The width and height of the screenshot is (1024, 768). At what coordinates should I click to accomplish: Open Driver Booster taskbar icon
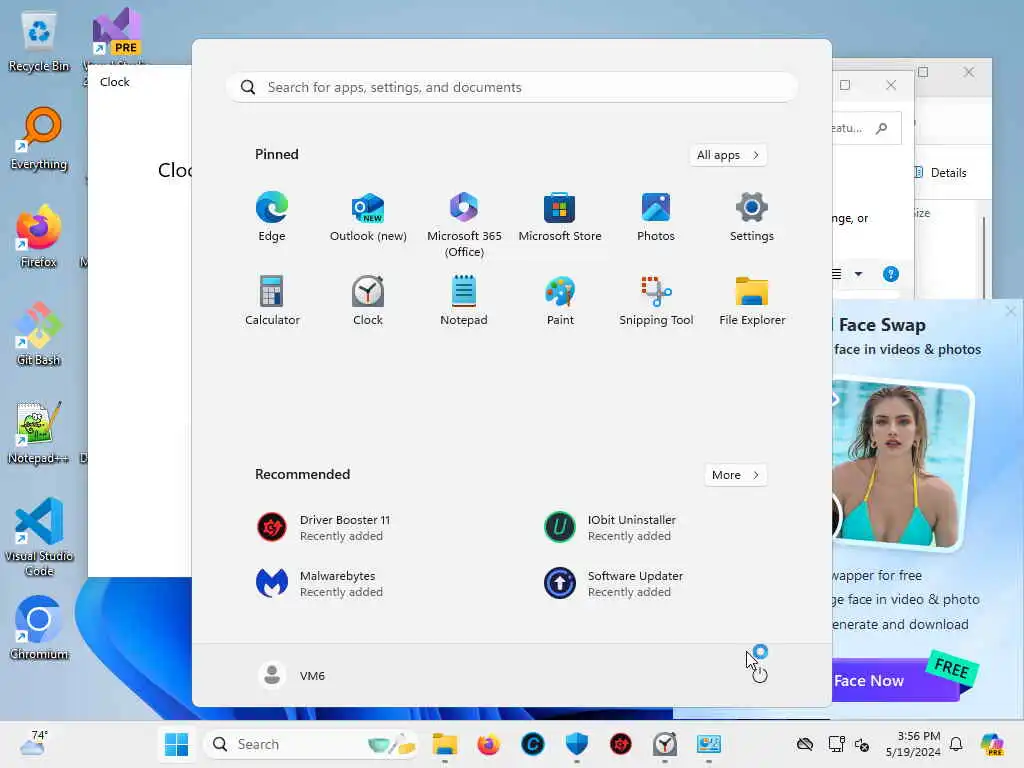click(x=620, y=744)
